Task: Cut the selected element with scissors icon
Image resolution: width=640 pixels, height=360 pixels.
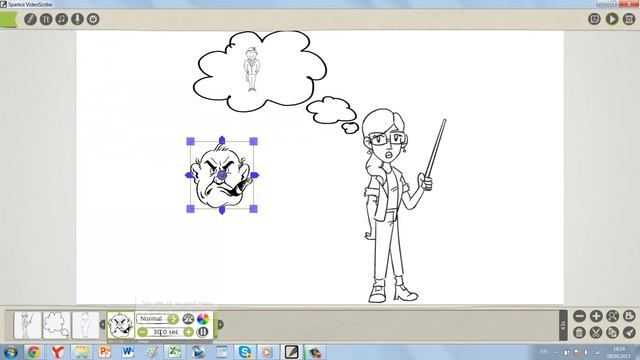Action: pyautogui.click(x=596, y=332)
